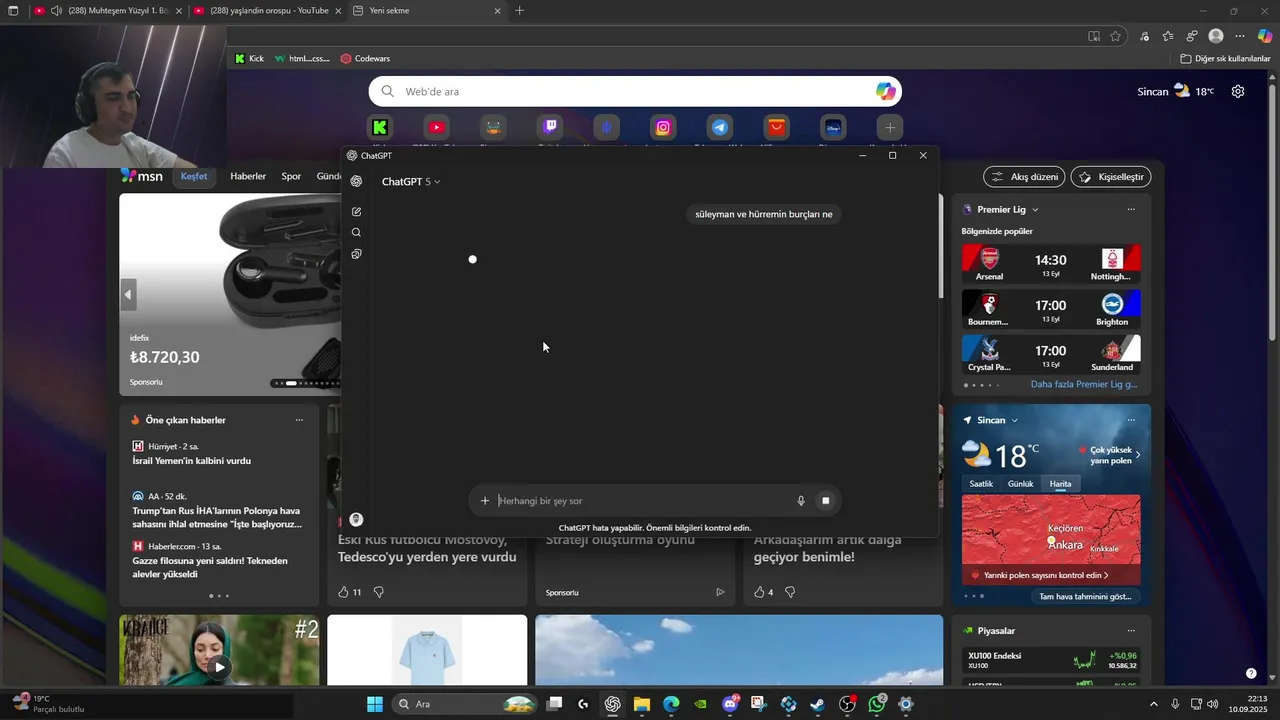Switch to Muhteşem Yüzyıl YouTube tab
The image size is (1280, 720).
108,11
